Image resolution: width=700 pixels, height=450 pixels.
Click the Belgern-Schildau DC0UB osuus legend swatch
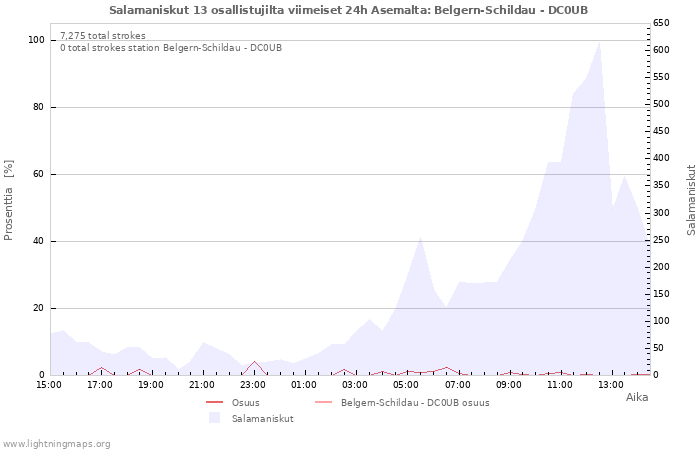[323, 402]
